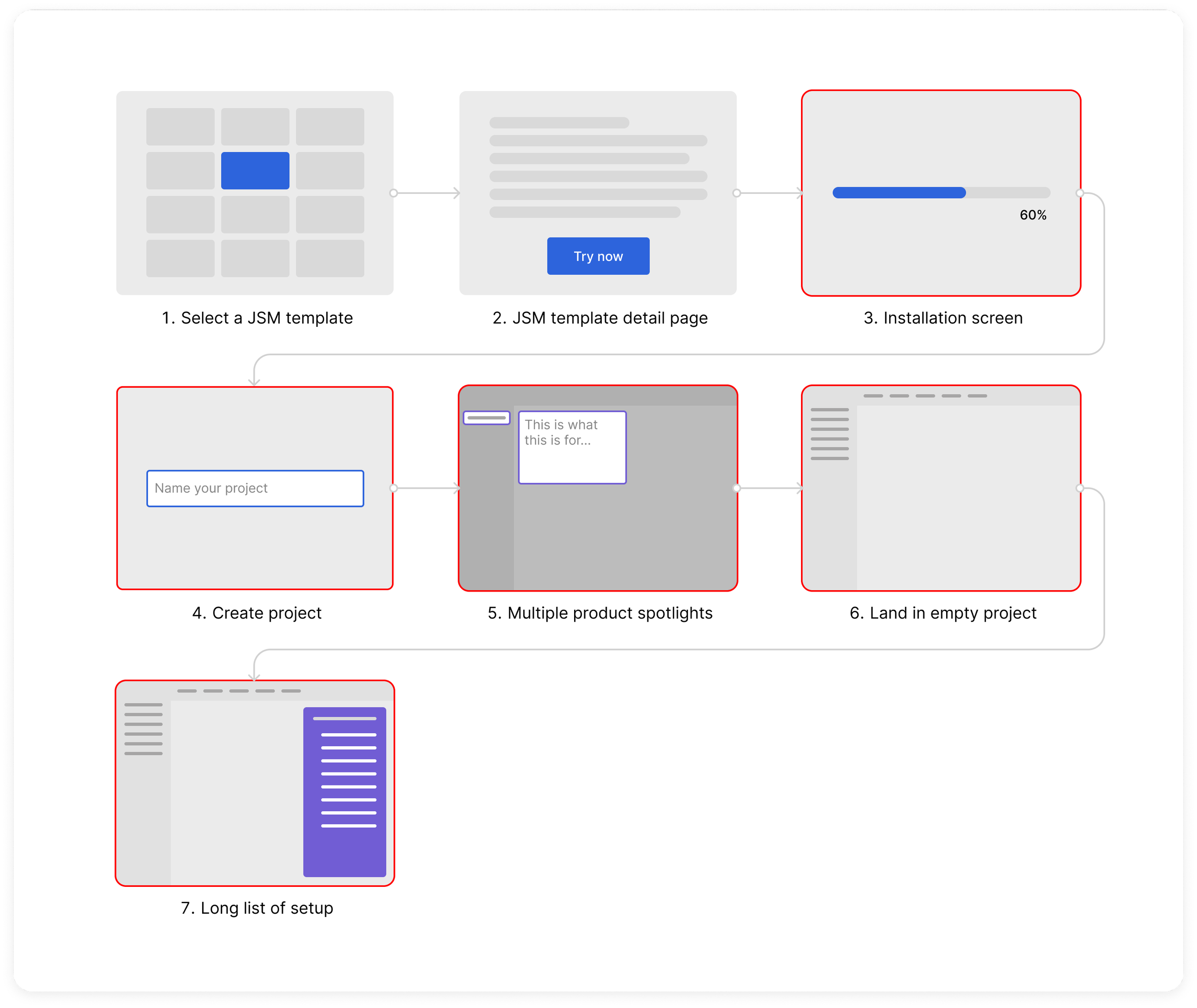Click the bottom-right template tile in grid
The image size is (1197, 1008).
[330, 258]
